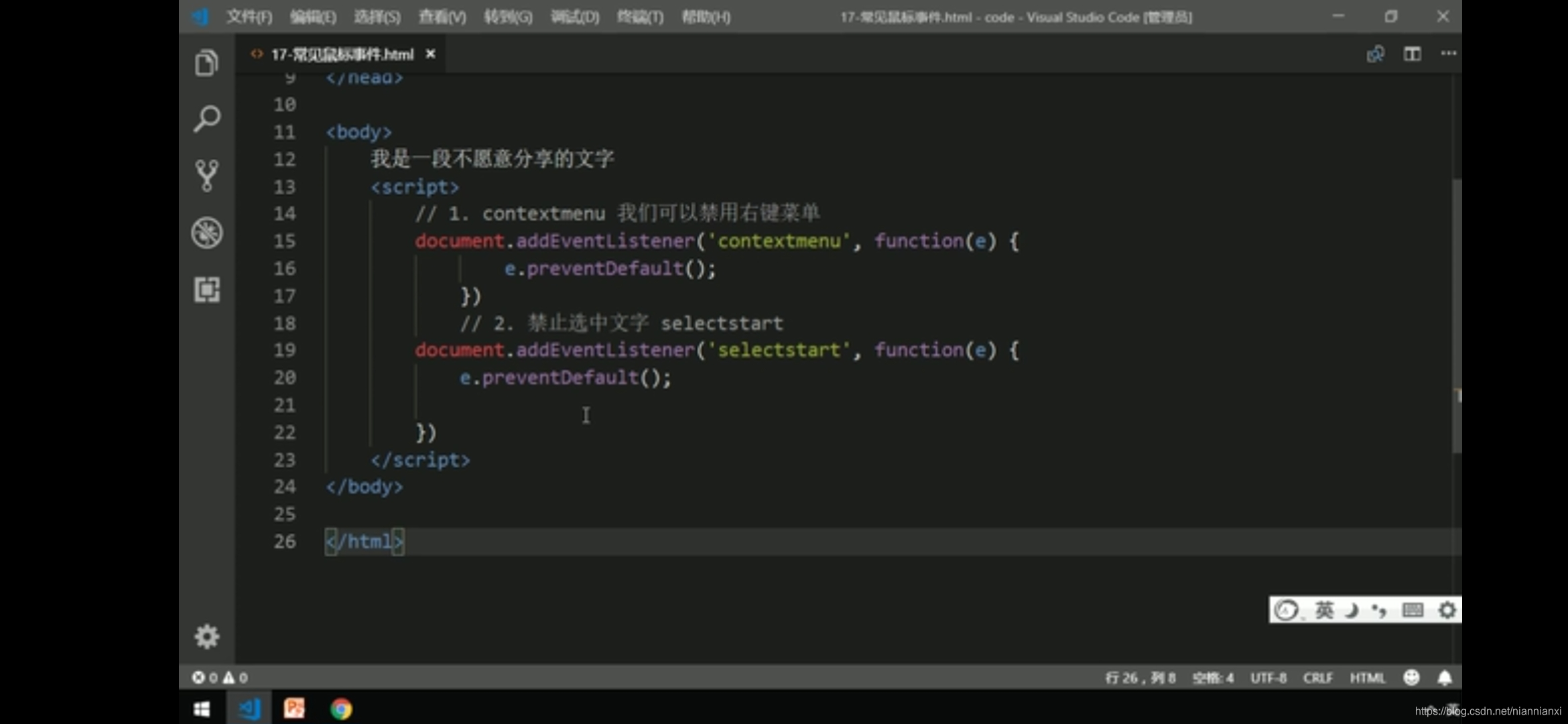Click the closing </html> tag on line 26

tap(365, 542)
